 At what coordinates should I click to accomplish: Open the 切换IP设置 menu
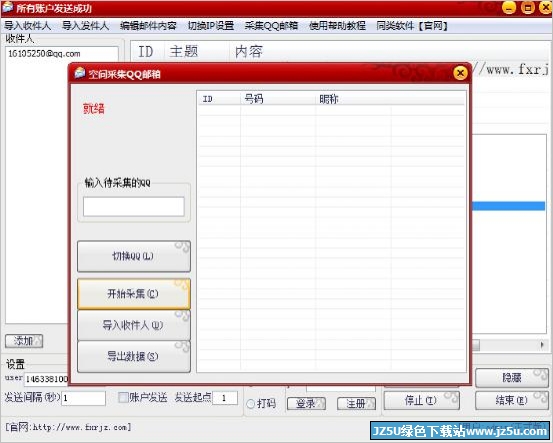tap(211, 26)
